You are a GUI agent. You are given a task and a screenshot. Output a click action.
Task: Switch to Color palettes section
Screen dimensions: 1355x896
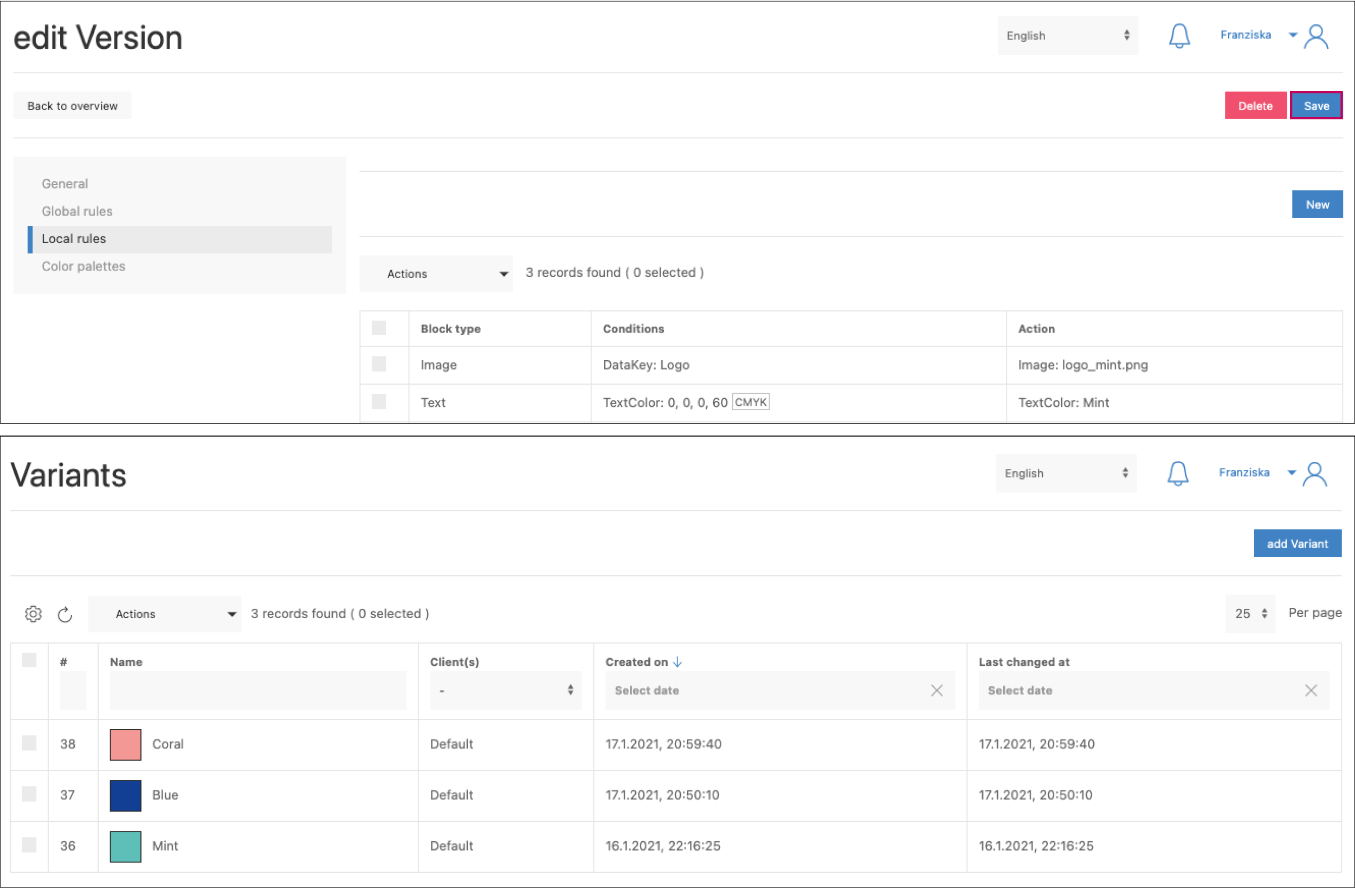(x=83, y=267)
